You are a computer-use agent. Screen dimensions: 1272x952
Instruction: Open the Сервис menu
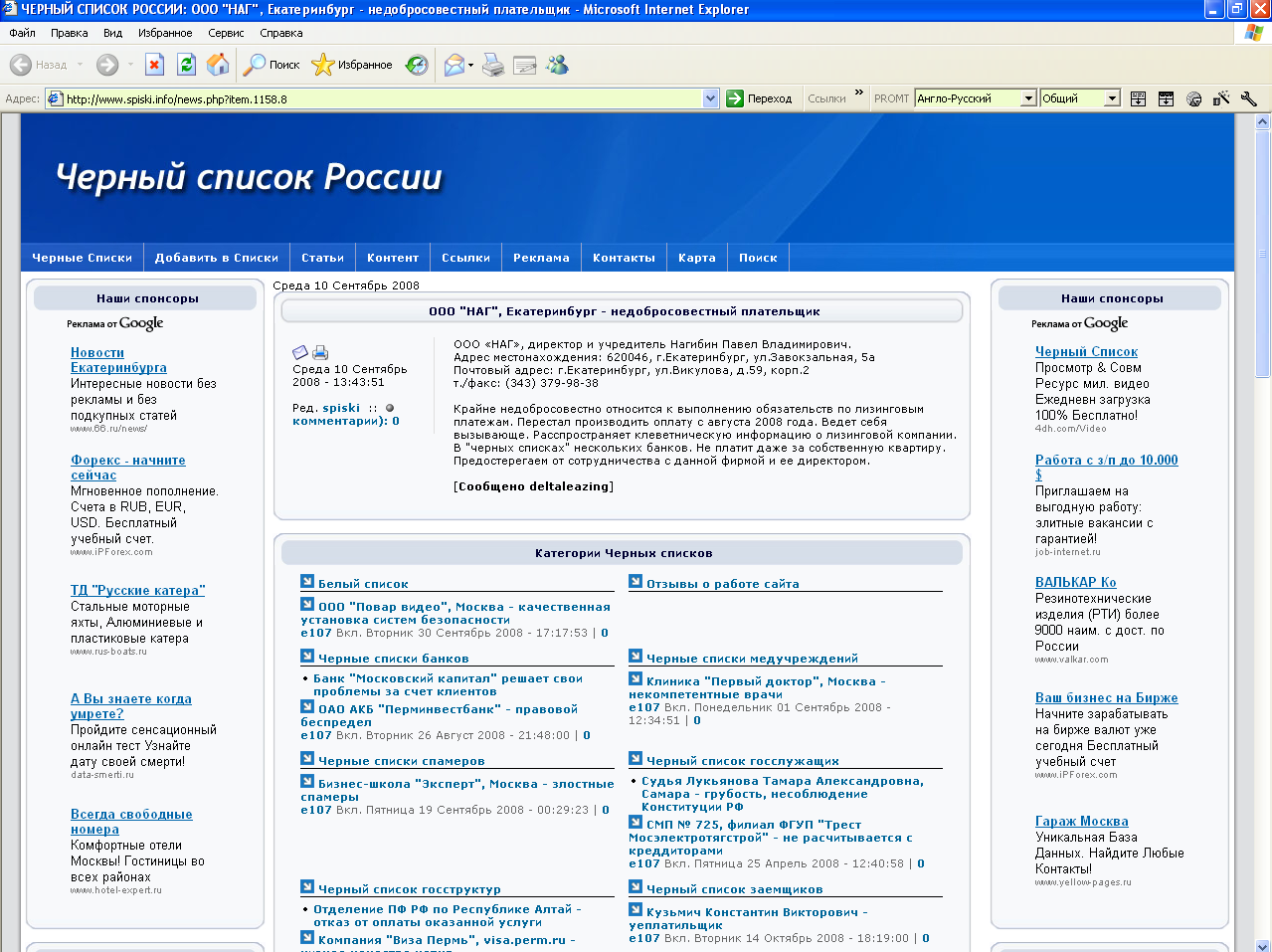coord(226,33)
